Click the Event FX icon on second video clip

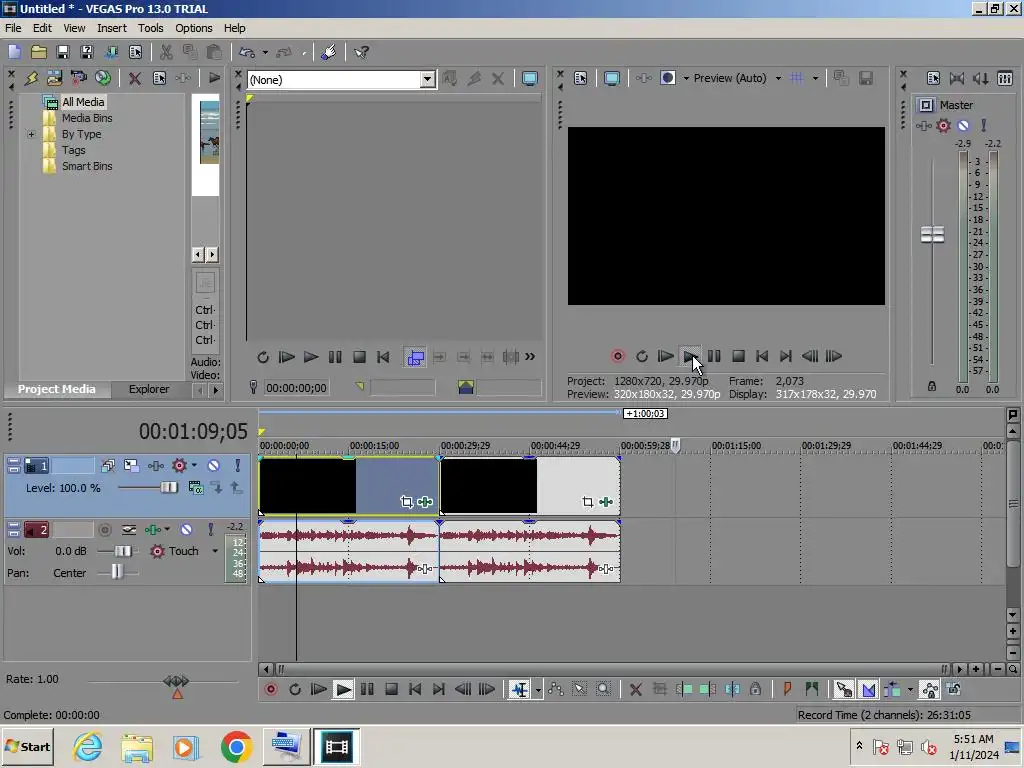click(606, 502)
